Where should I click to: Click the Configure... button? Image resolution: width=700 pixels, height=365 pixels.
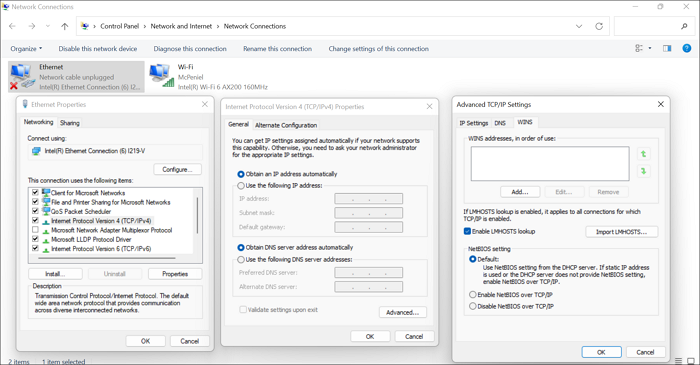click(x=178, y=170)
